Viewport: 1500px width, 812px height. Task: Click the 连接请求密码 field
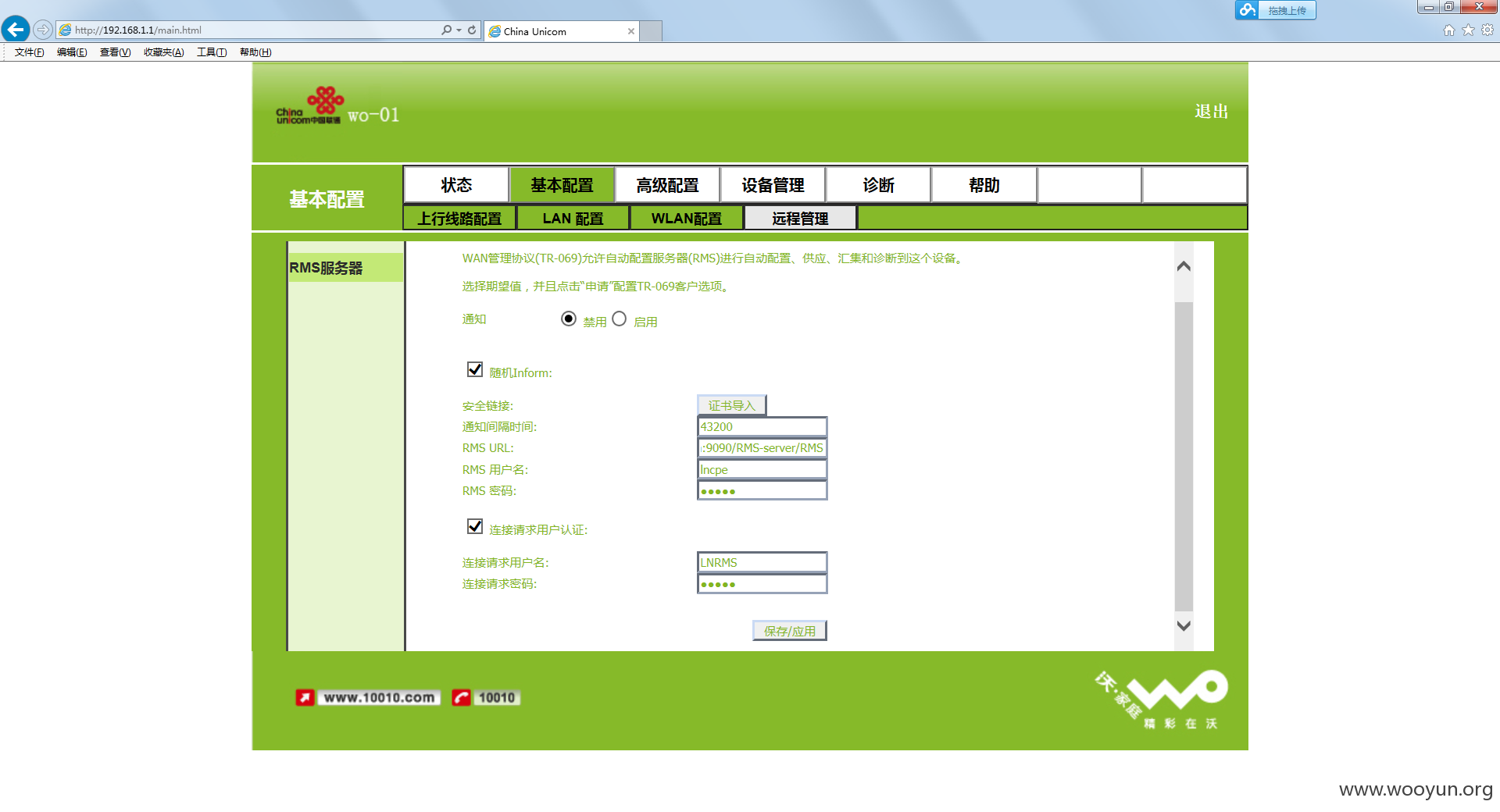[x=762, y=584]
